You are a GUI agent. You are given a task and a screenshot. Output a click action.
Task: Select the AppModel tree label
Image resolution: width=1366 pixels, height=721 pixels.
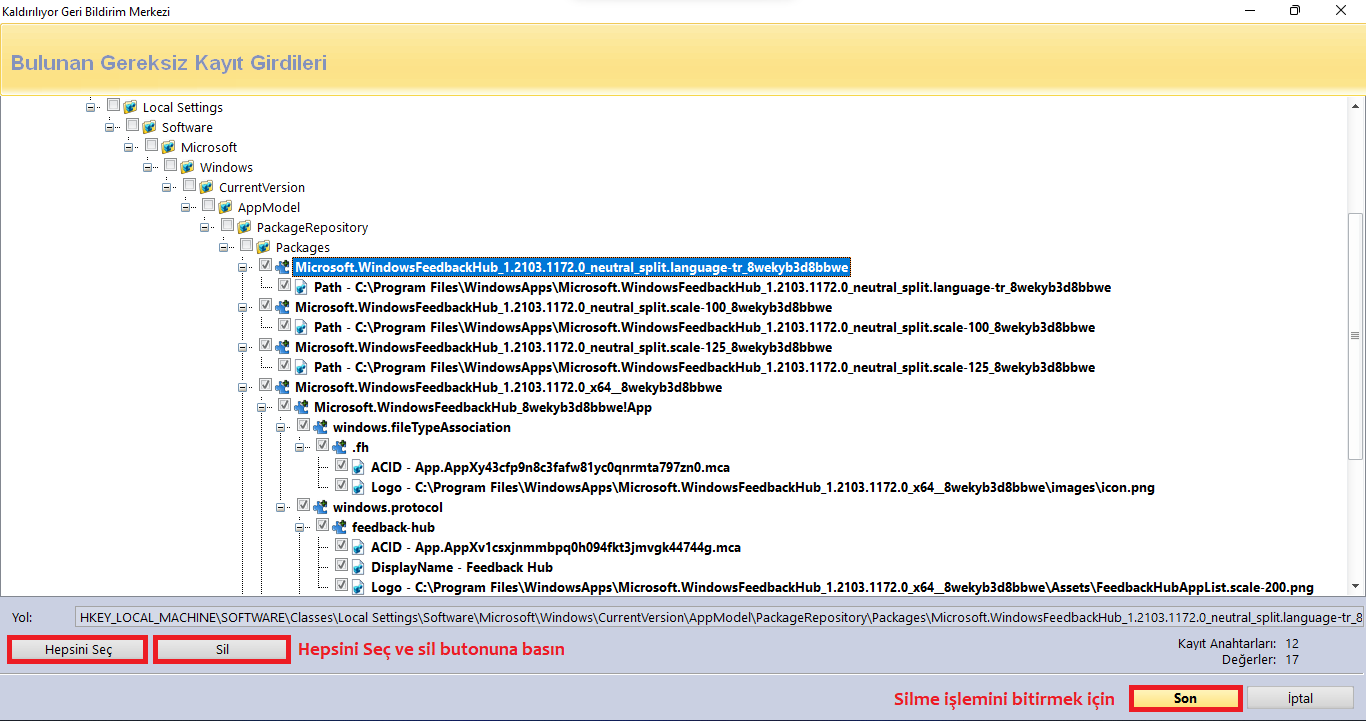(269, 207)
